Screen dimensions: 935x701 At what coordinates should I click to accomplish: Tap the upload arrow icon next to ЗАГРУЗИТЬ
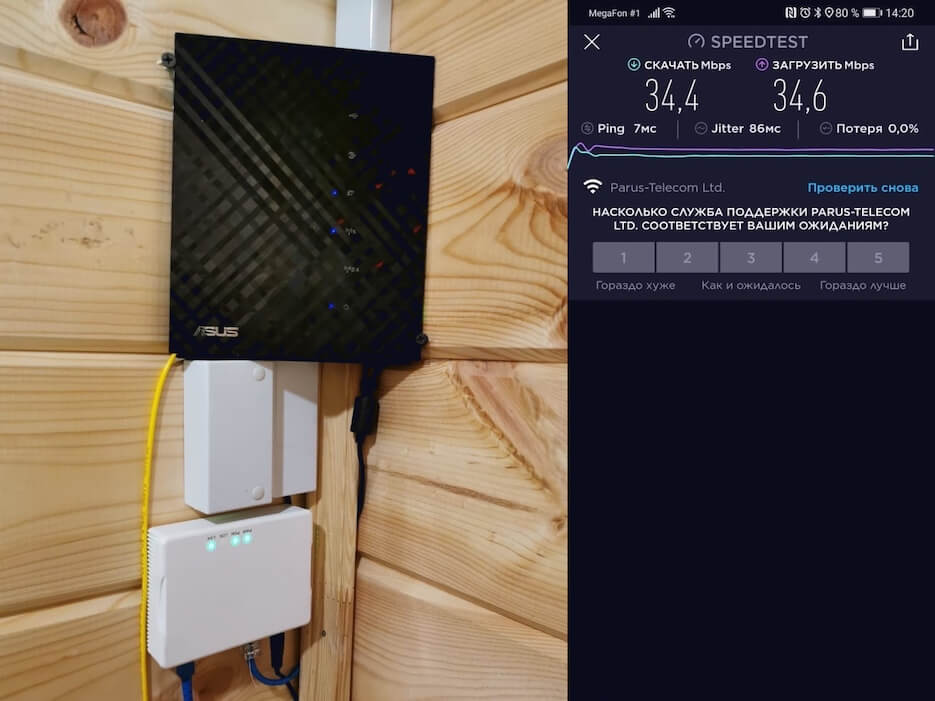[761, 64]
